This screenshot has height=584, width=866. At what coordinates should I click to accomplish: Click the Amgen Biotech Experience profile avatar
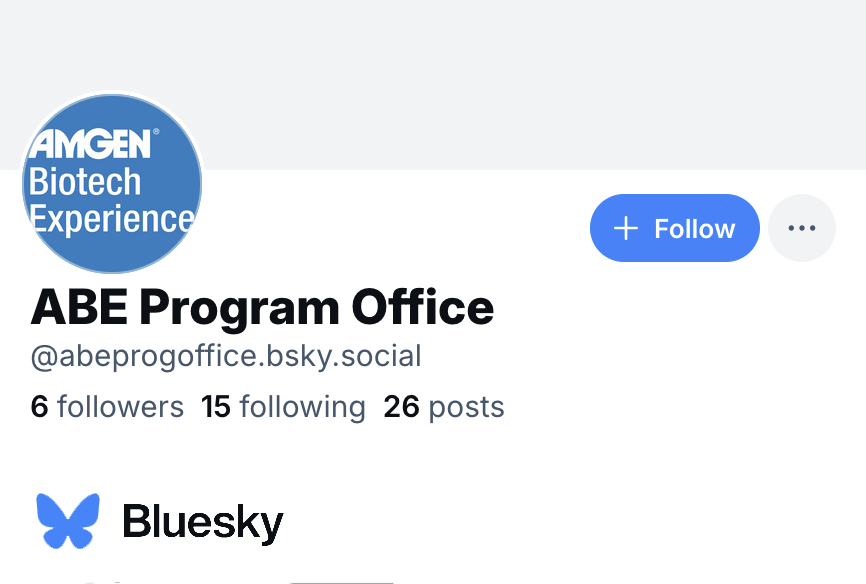(x=111, y=183)
